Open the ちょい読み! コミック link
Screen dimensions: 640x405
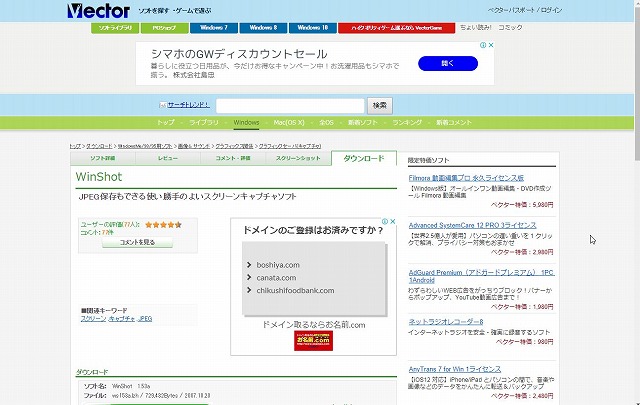(x=491, y=27)
